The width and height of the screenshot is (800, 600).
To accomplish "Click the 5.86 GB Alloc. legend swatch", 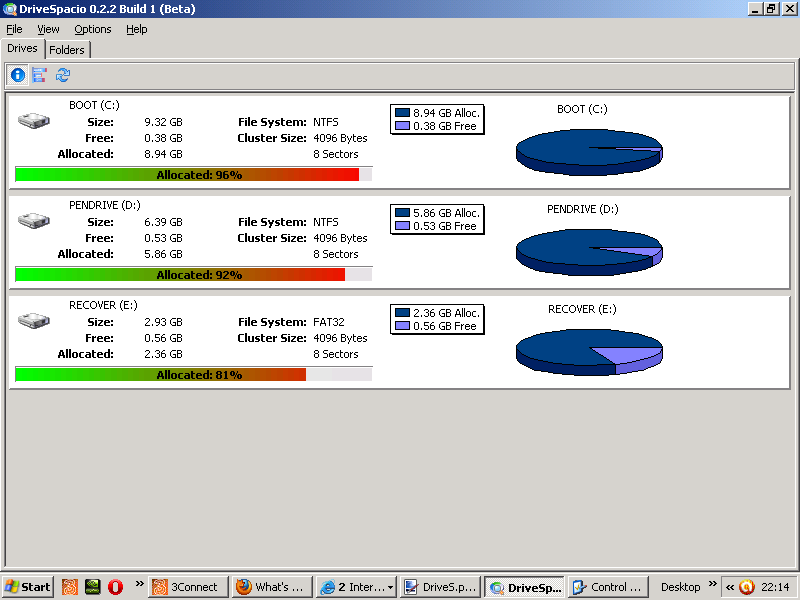I will [x=402, y=213].
